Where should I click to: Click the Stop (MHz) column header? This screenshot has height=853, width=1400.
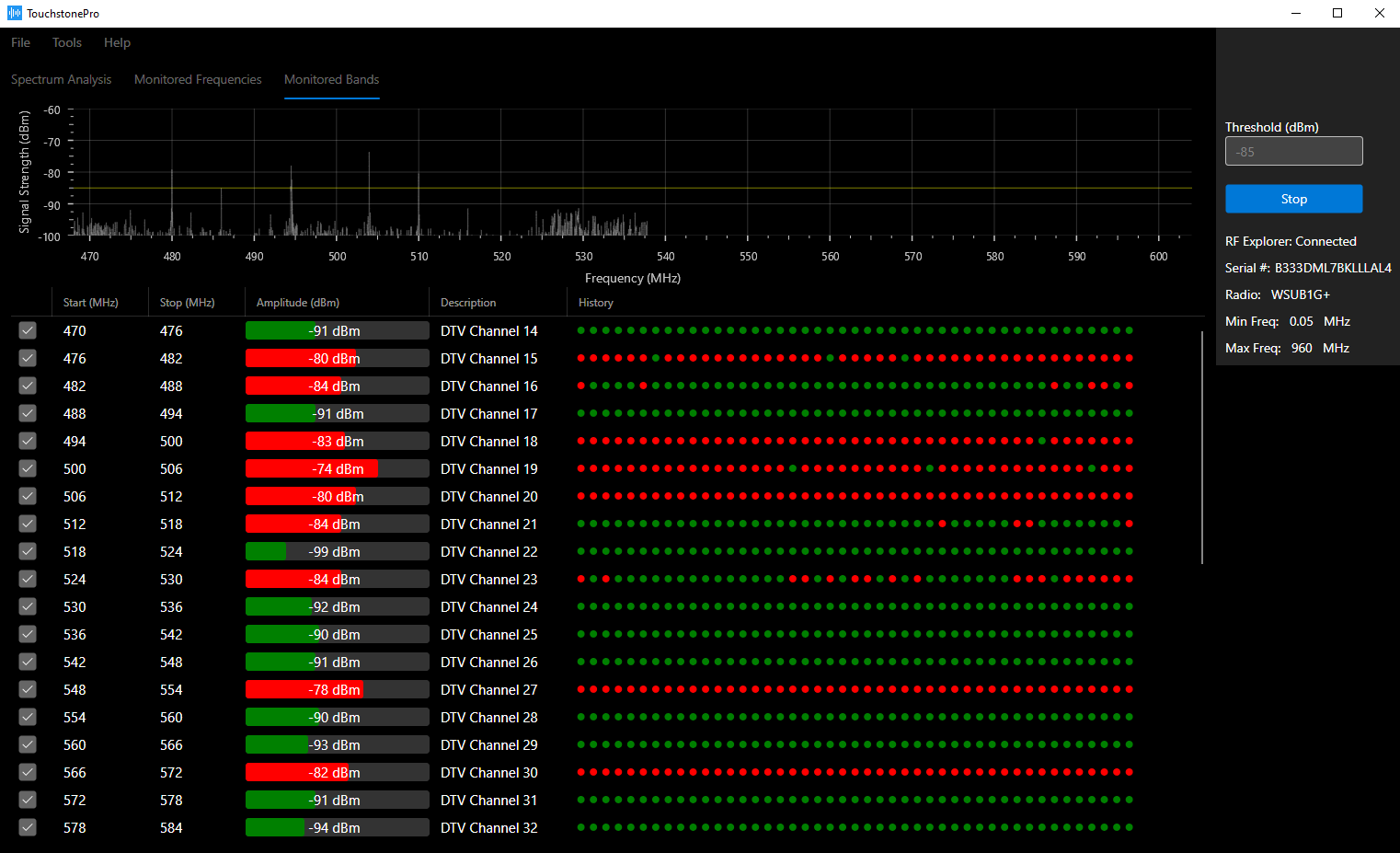(x=187, y=302)
